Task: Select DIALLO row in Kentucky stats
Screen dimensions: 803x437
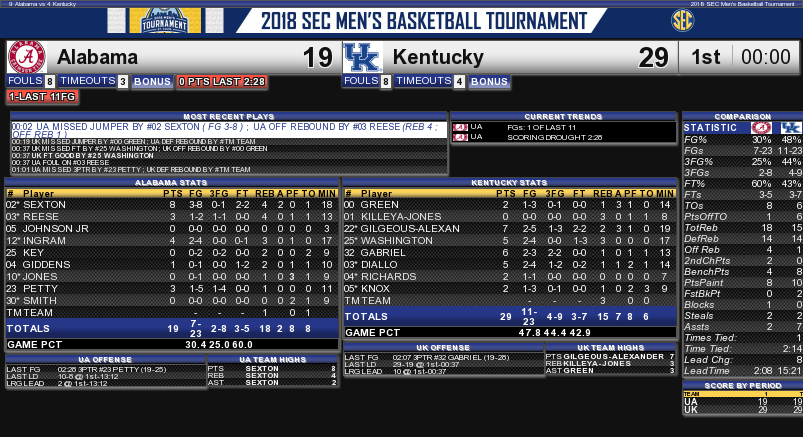Action: 510,265
